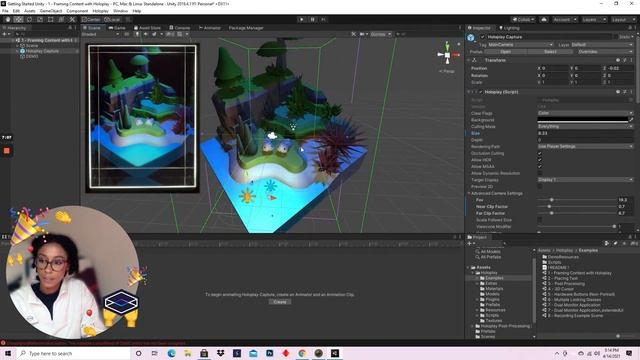Switch to the Game tab
The width and height of the screenshot is (640, 360).
pos(117,28)
